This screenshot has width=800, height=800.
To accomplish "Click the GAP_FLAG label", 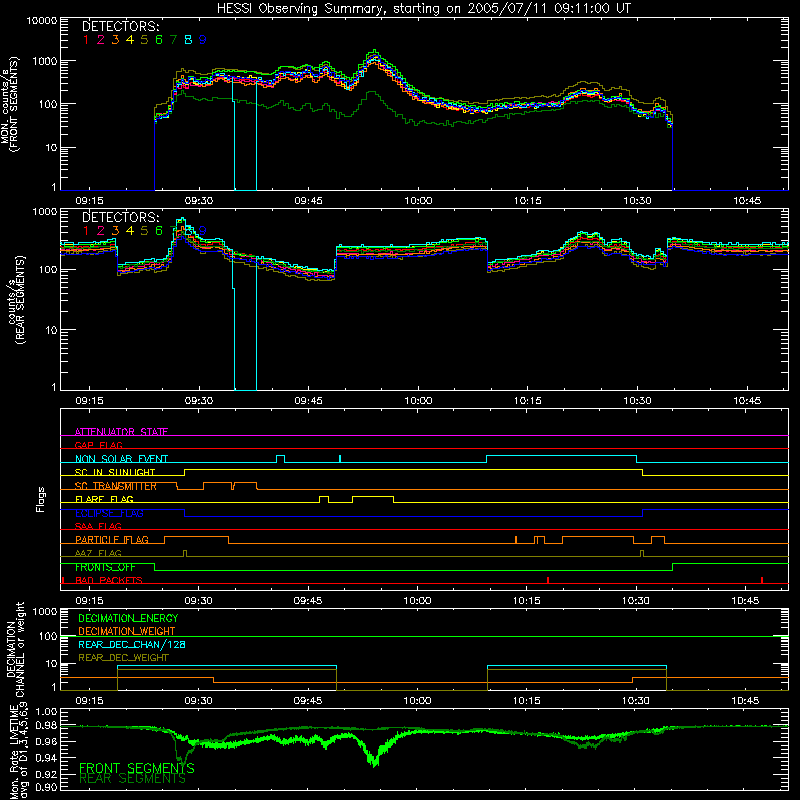I will (x=98, y=445).
